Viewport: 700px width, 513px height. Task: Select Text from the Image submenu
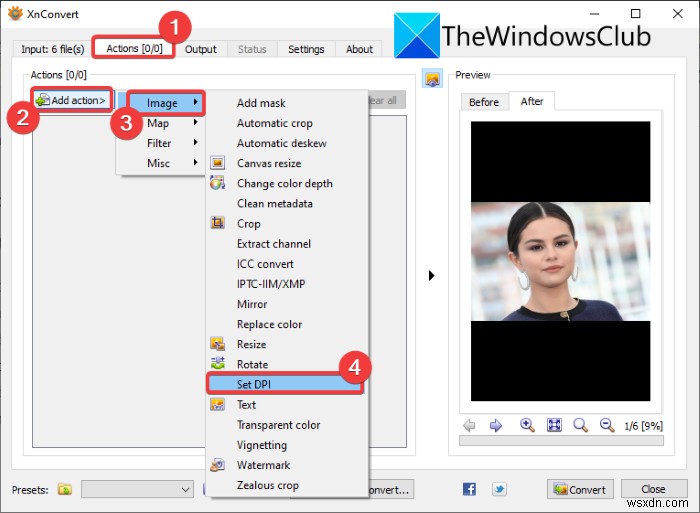coord(287,405)
